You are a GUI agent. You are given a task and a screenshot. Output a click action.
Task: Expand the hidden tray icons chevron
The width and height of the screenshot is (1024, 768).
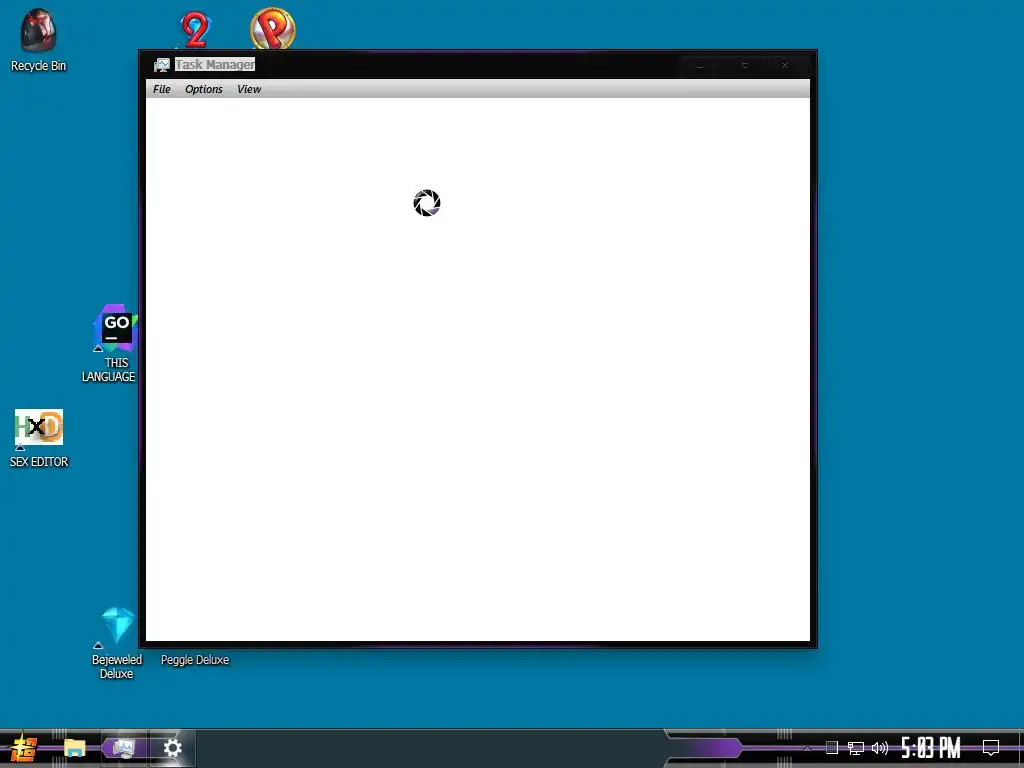[808, 748]
